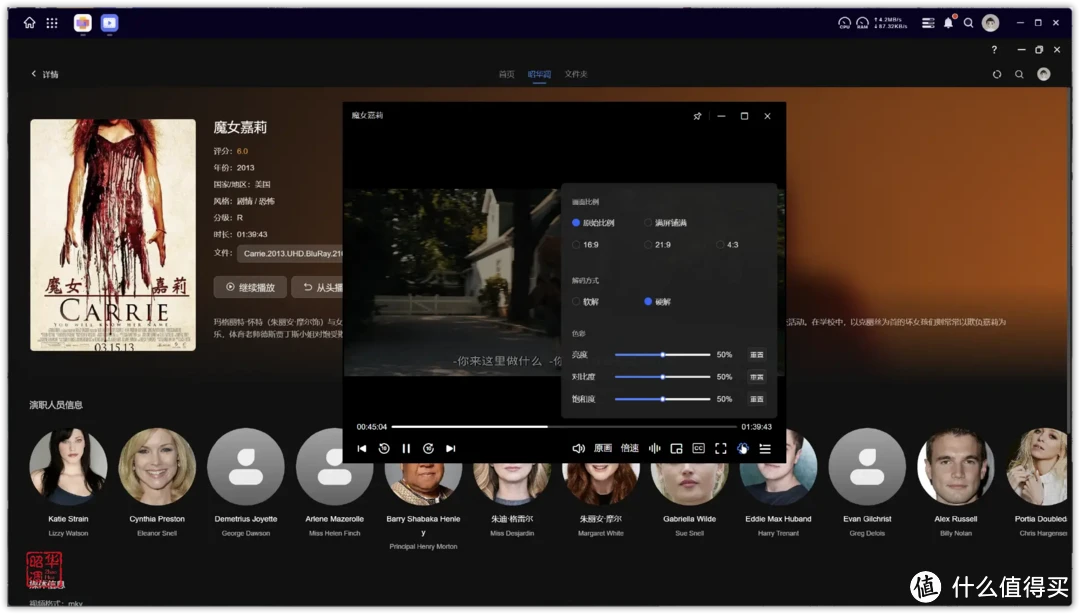Open the playlist panel icon
The width and height of the screenshot is (1080, 614).
pos(766,448)
